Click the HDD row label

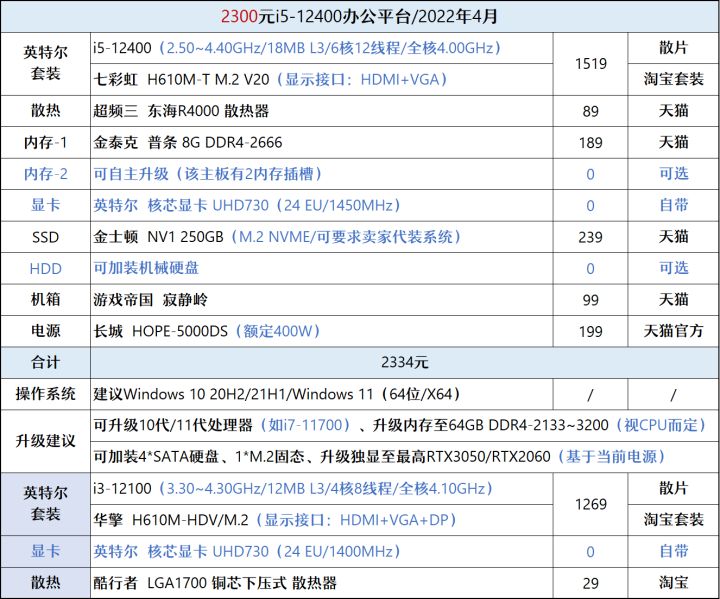pyautogui.click(x=45, y=268)
